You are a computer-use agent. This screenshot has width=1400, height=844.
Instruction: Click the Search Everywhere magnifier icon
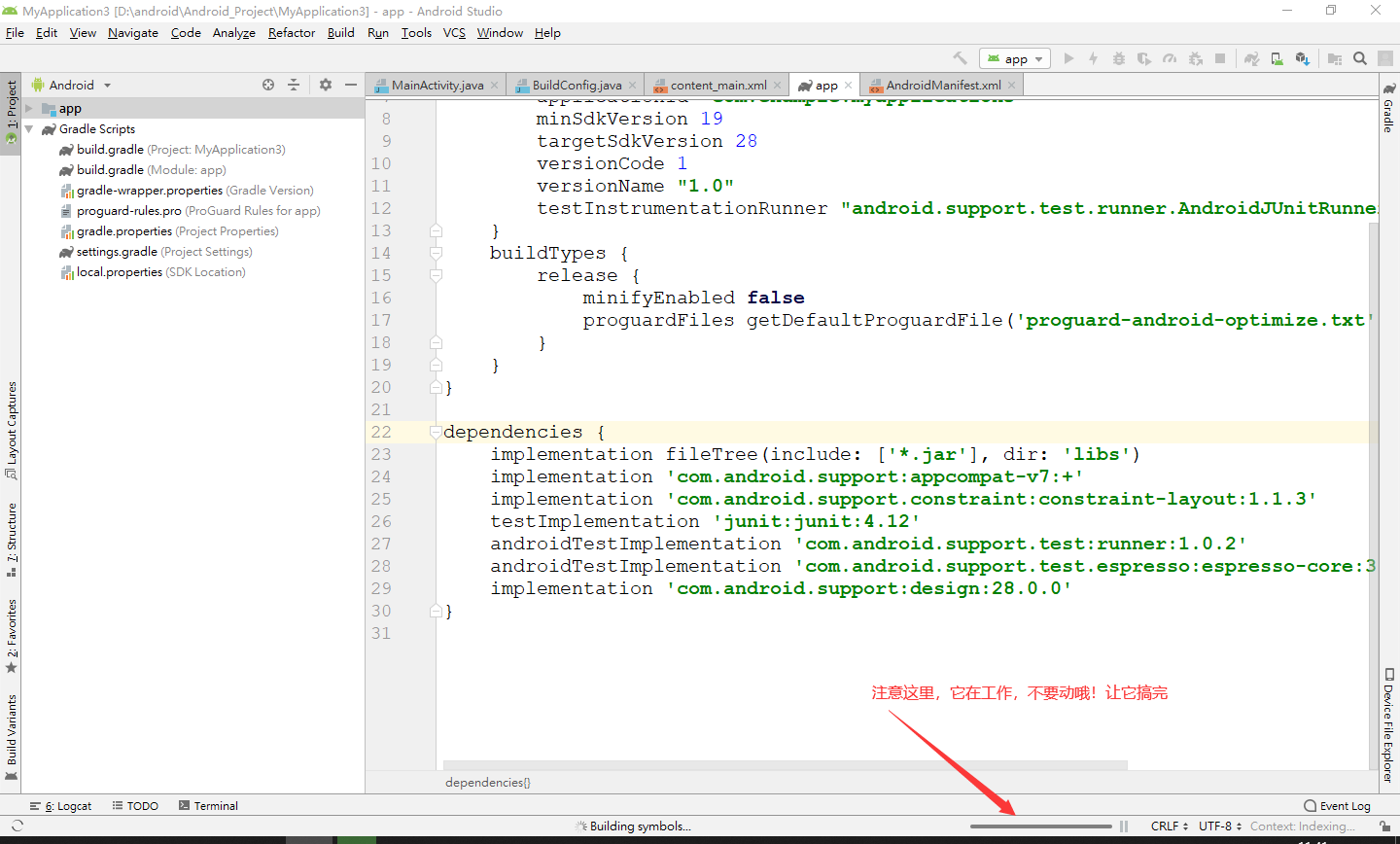[1360, 58]
